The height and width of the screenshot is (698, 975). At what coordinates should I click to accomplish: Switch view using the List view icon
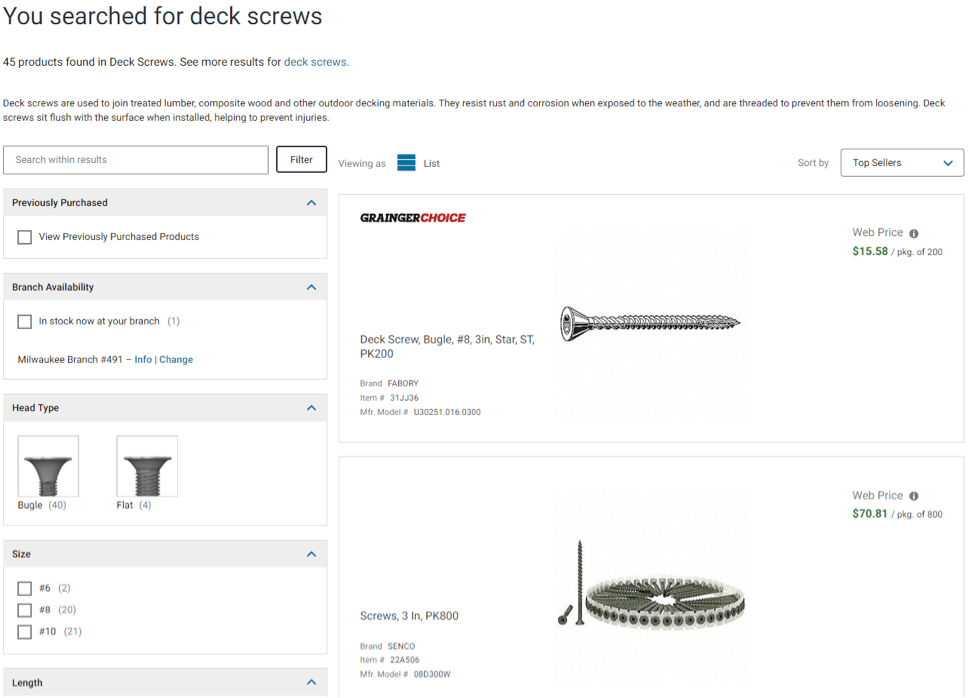pos(406,163)
